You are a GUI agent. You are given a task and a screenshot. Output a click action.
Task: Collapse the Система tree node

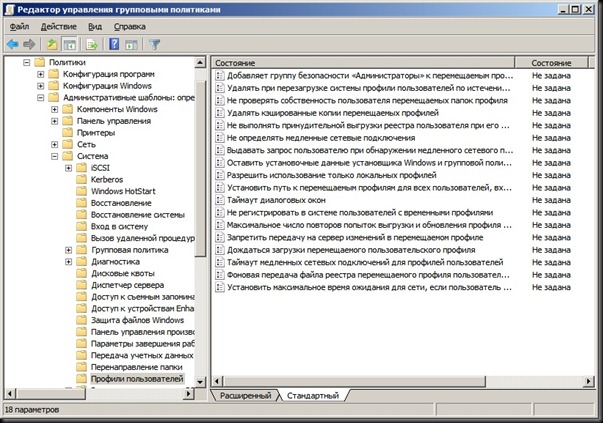point(55,156)
